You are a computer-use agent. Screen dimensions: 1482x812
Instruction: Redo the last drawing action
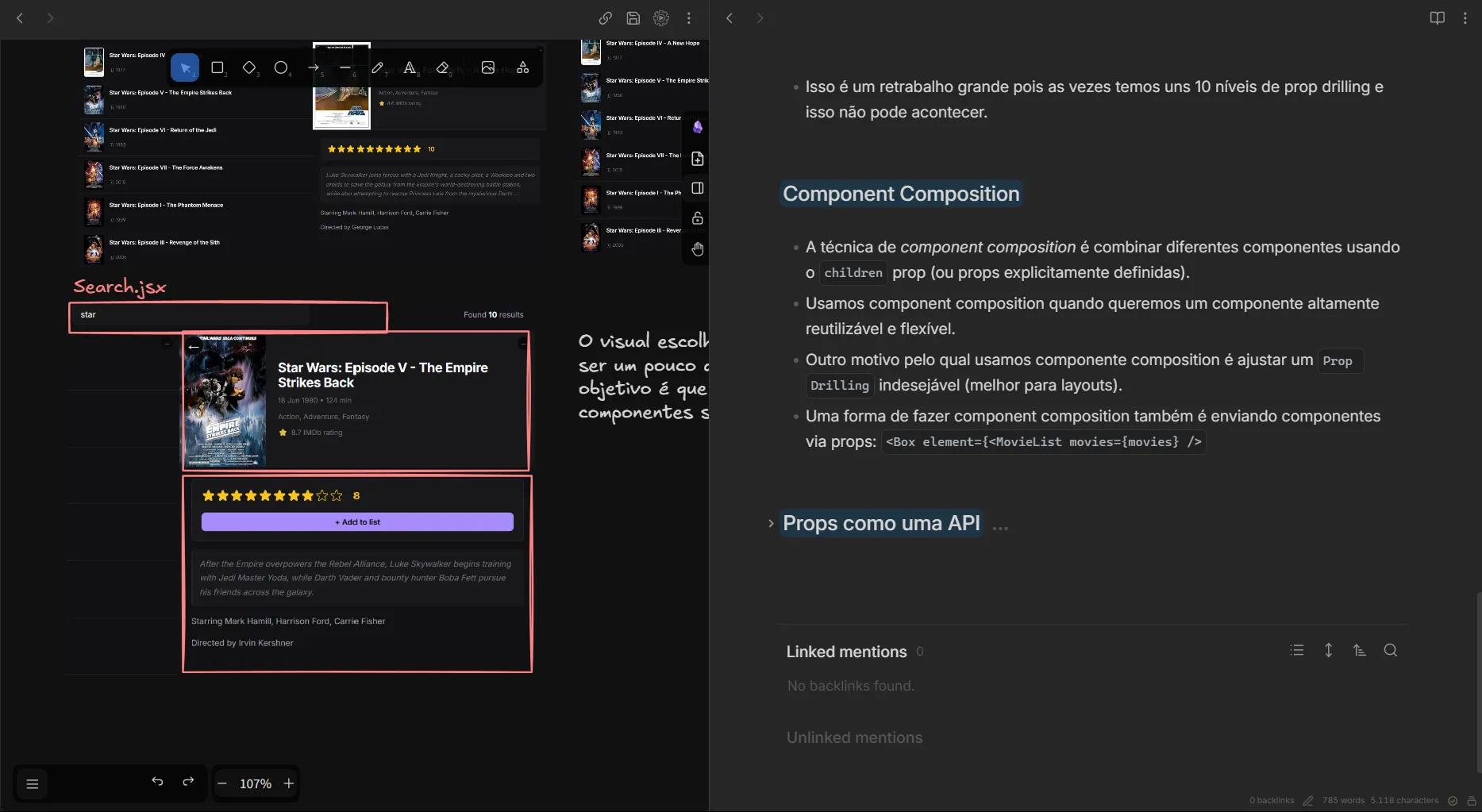click(188, 782)
